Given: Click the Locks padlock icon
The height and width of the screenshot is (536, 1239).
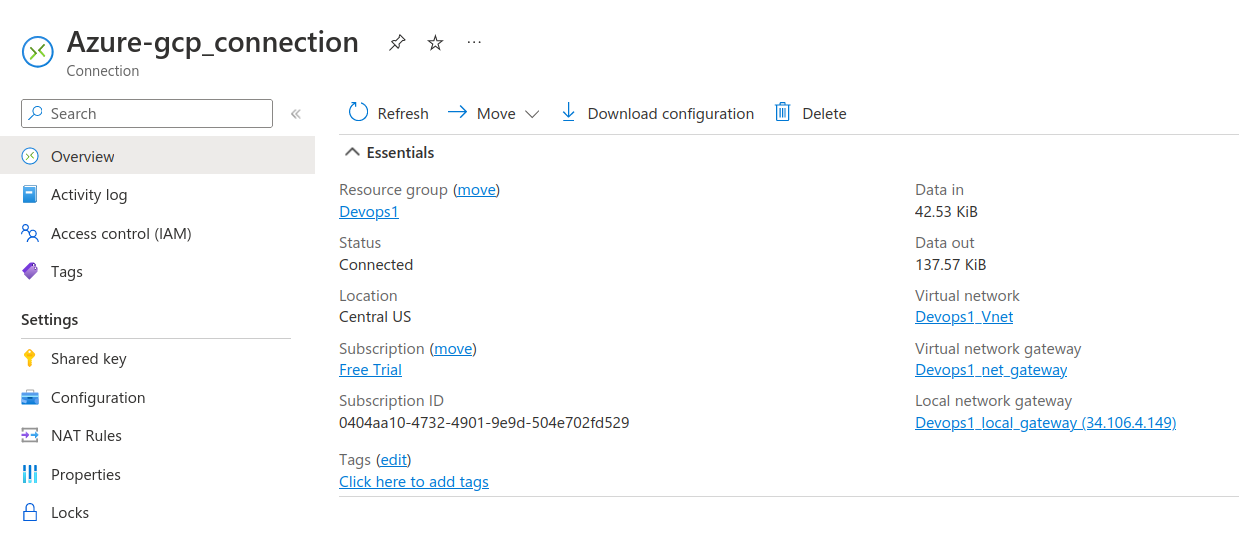Looking at the screenshot, I should pos(30,512).
